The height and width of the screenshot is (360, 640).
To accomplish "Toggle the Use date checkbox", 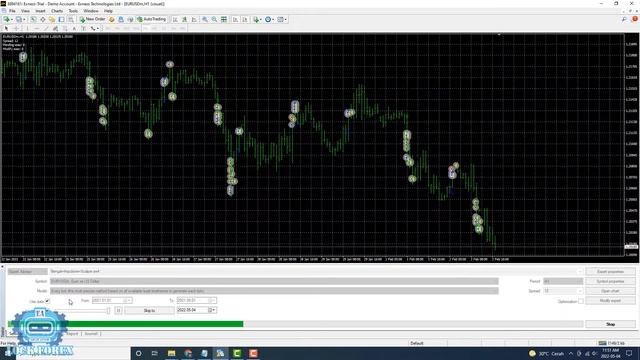I will 47,301.
